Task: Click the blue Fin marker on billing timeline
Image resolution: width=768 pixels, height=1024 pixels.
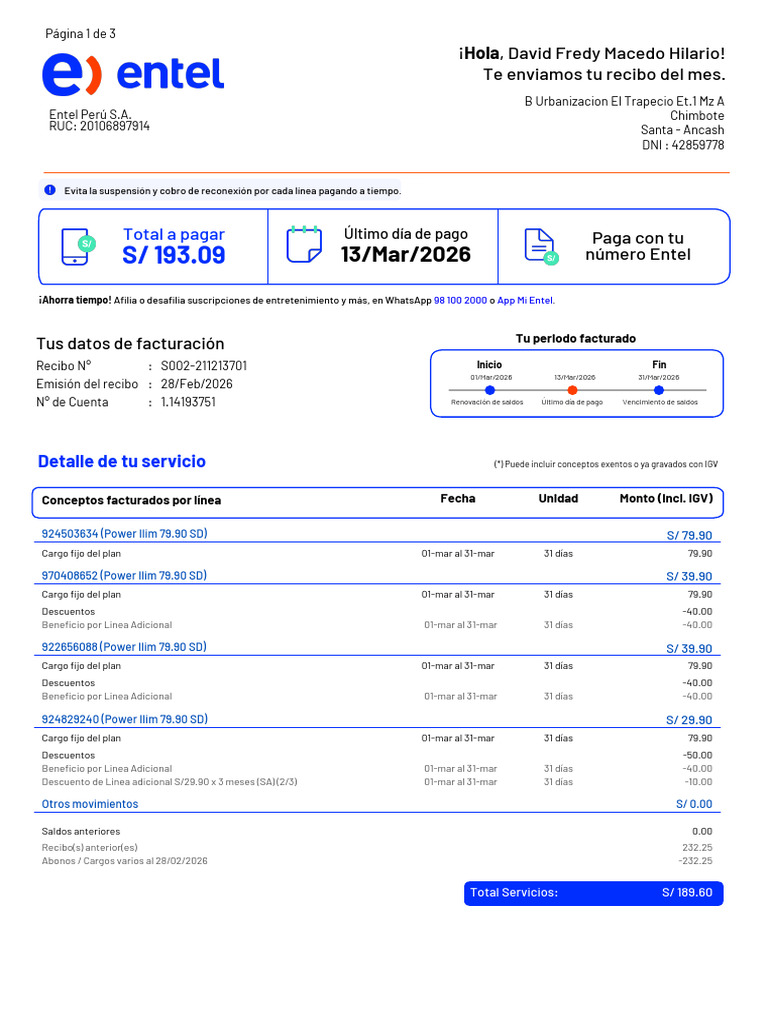Action: (x=658, y=390)
